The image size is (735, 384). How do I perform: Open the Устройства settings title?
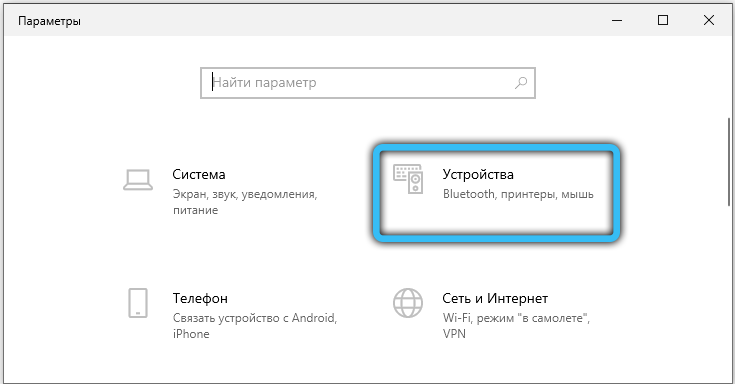[478, 174]
